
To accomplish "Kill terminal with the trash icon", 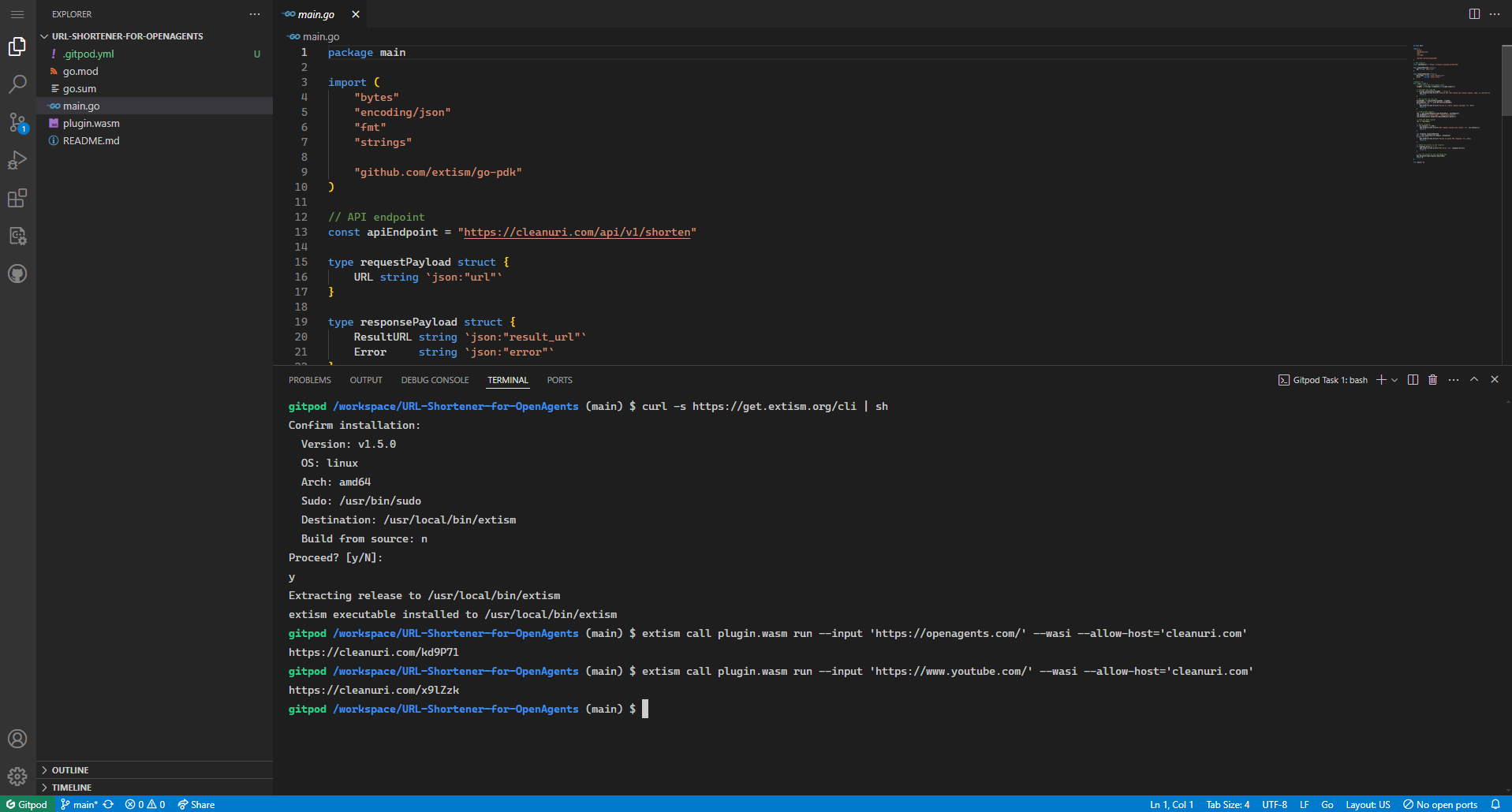I will click(1433, 380).
